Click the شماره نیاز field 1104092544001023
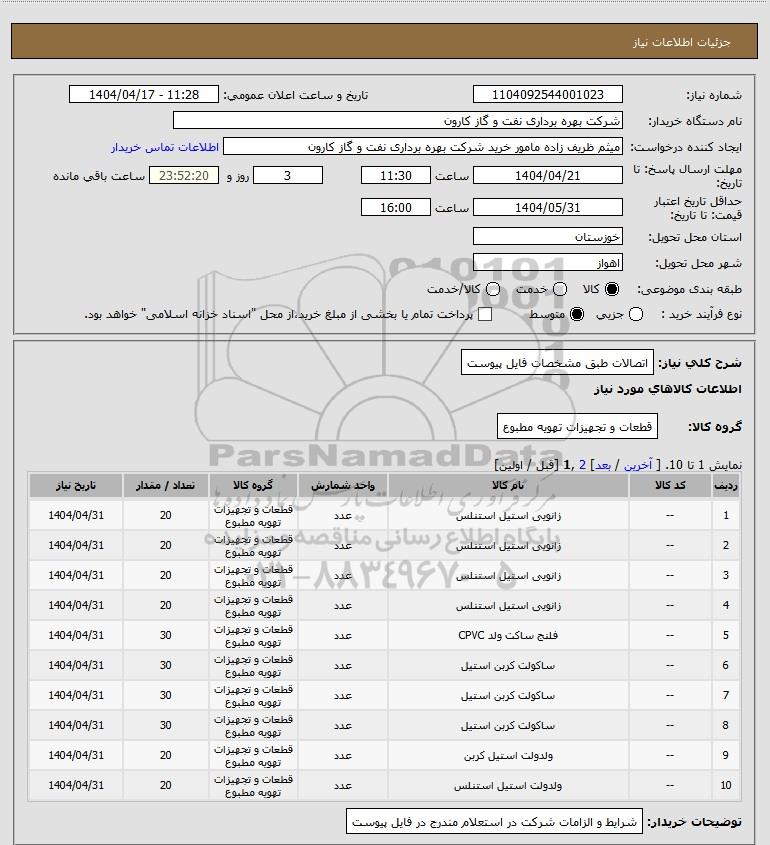Viewport: 770px width, 845px height. click(547, 94)
